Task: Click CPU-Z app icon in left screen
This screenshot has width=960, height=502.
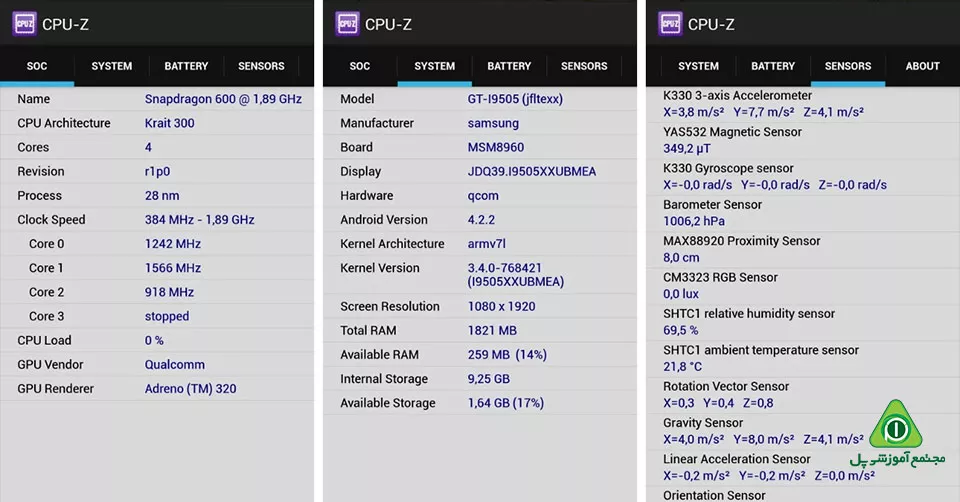Action: (24, 24)
